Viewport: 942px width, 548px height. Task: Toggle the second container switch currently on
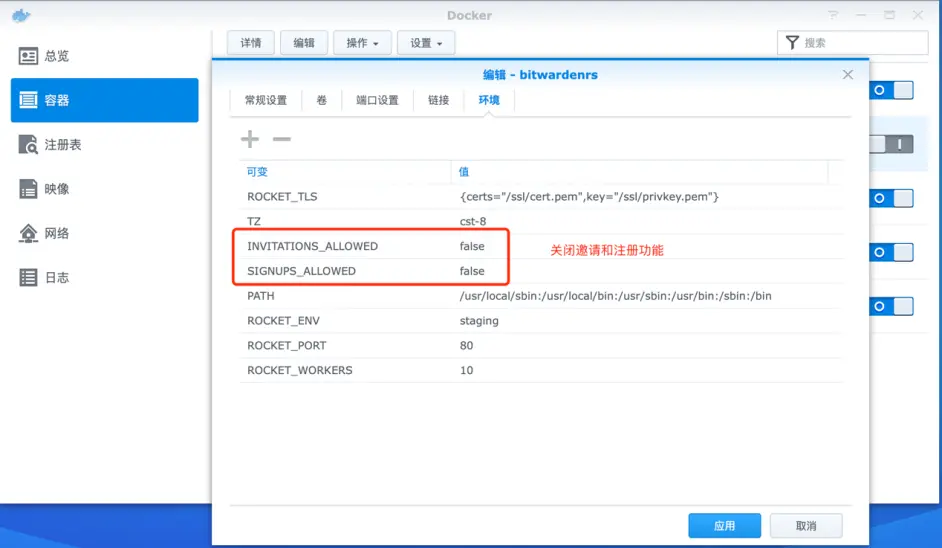pyautogui.click(x=892, y=144)
